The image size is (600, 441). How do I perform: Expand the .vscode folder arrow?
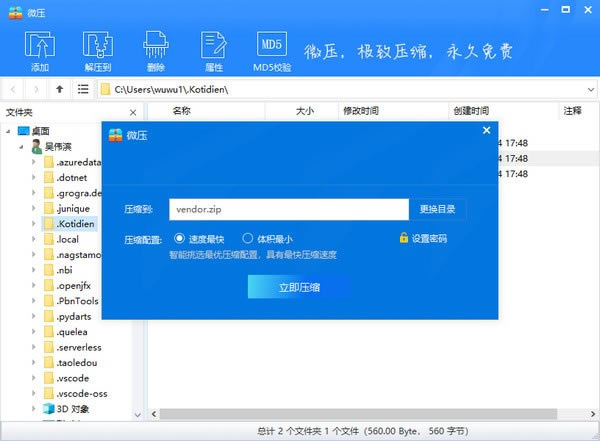point(32,378)
